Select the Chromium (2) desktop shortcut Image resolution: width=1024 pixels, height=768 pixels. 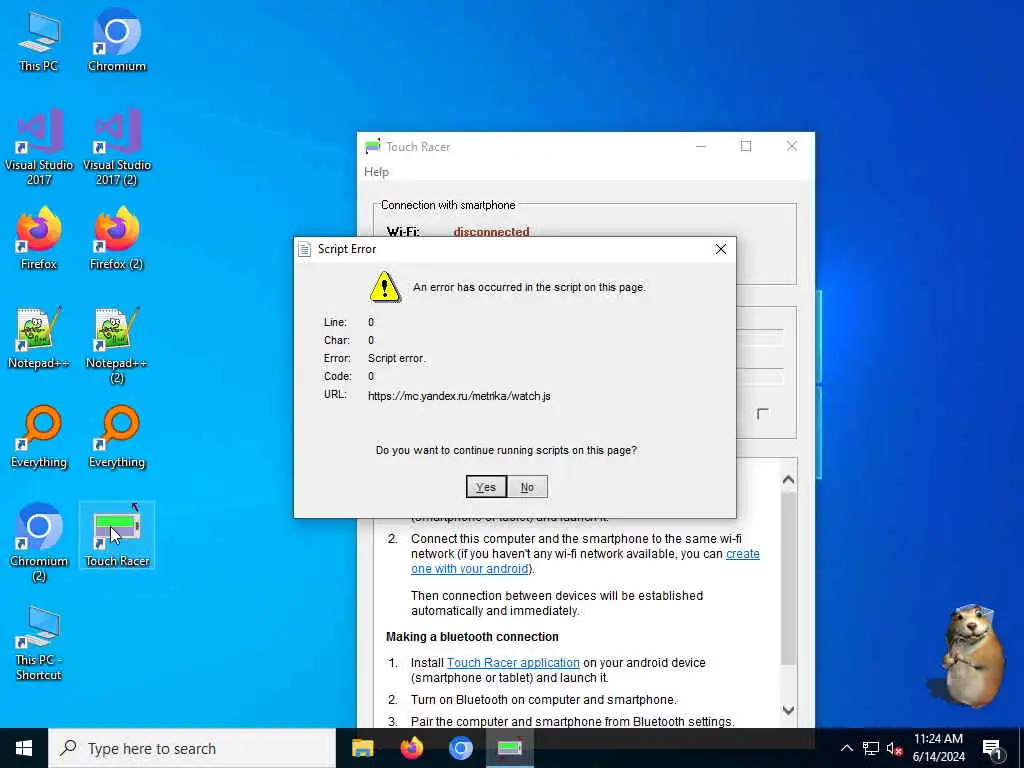click(39, 542)
